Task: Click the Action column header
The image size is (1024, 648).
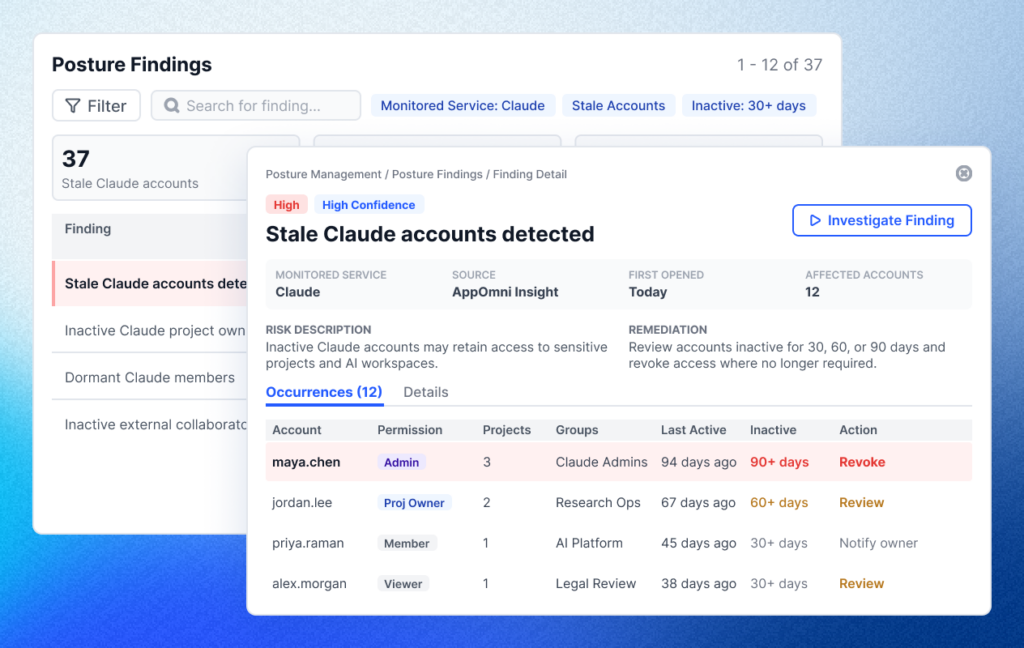Action: tap(857, 430)
